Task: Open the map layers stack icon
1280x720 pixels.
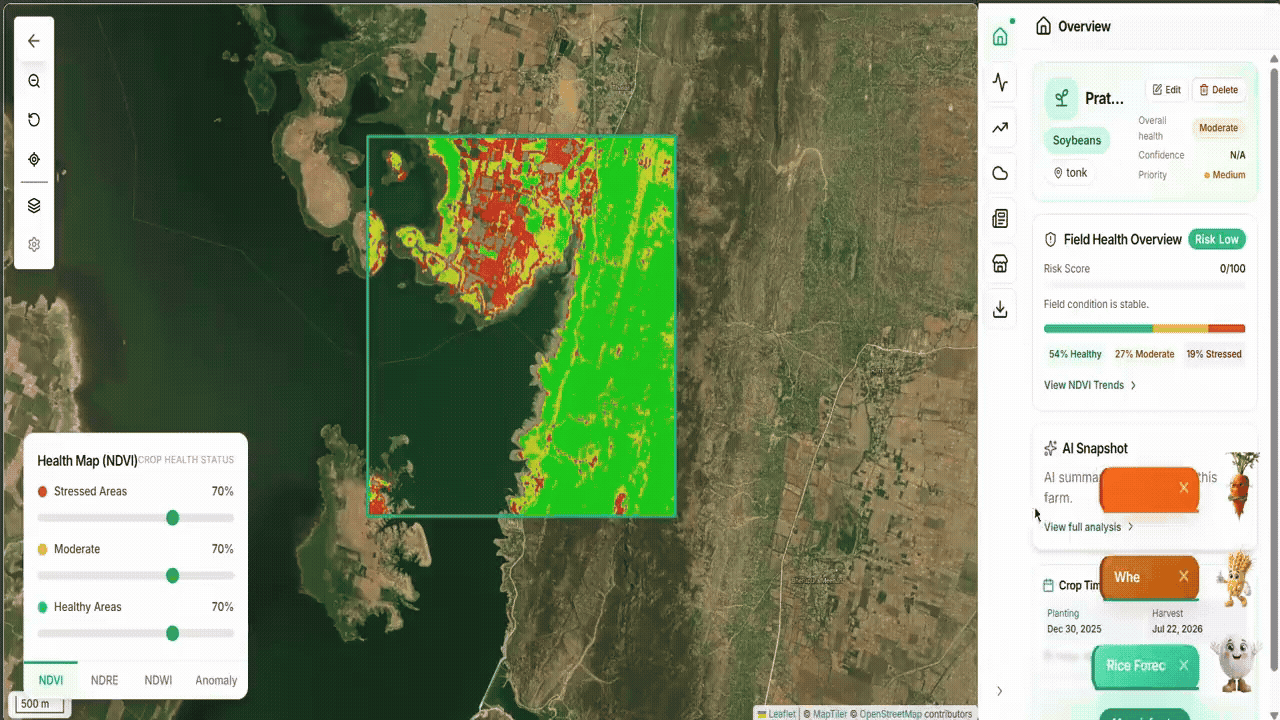Action: [x=34, y=205]
